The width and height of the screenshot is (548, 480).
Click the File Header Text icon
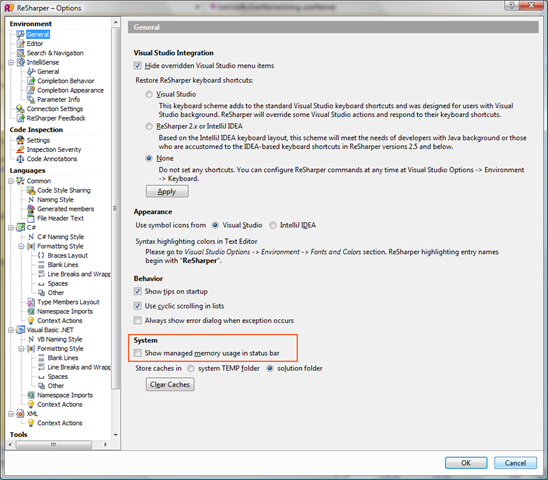point(31,218)
